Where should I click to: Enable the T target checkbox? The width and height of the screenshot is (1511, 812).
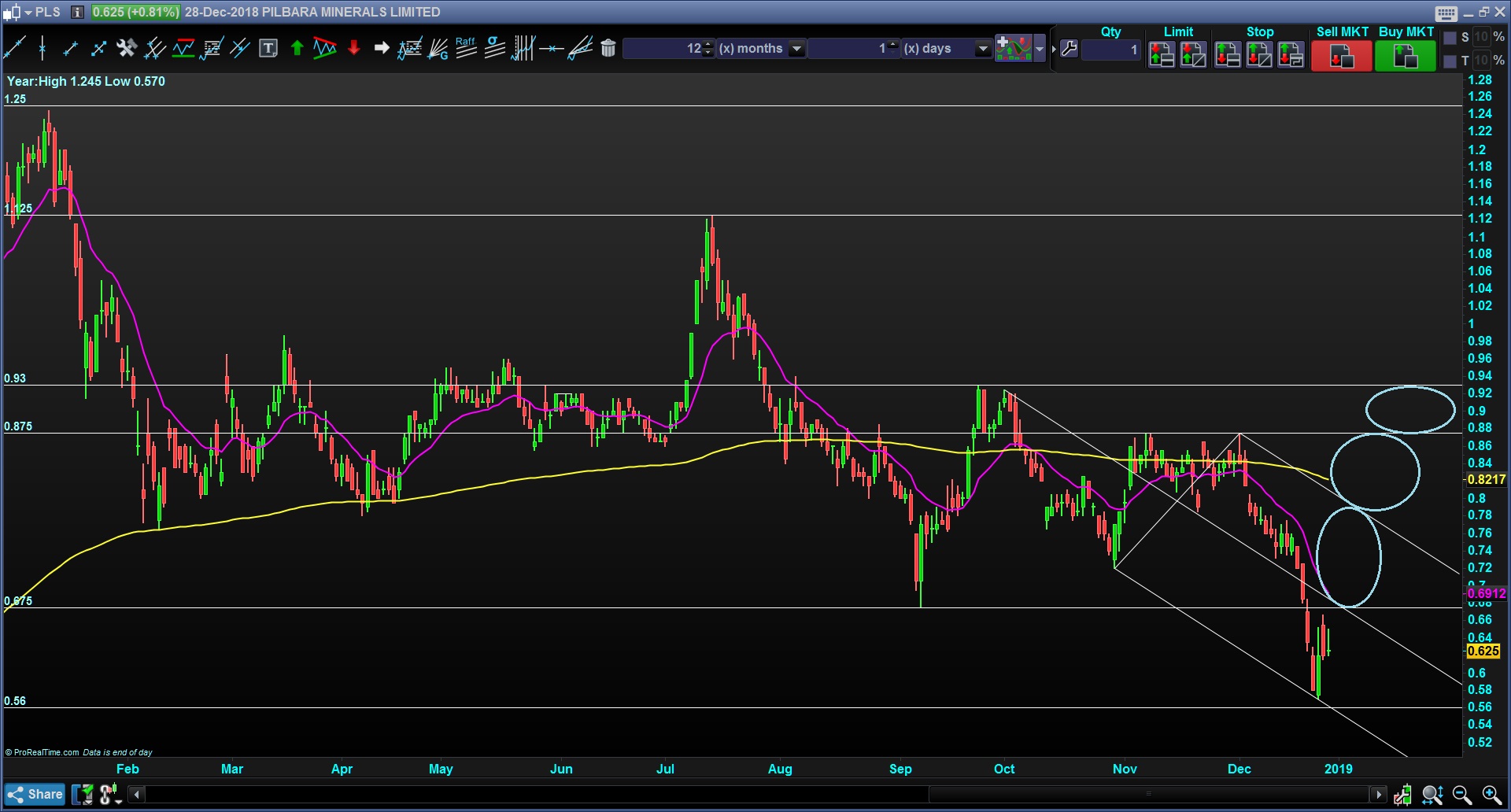click(x=1450, y=61)
